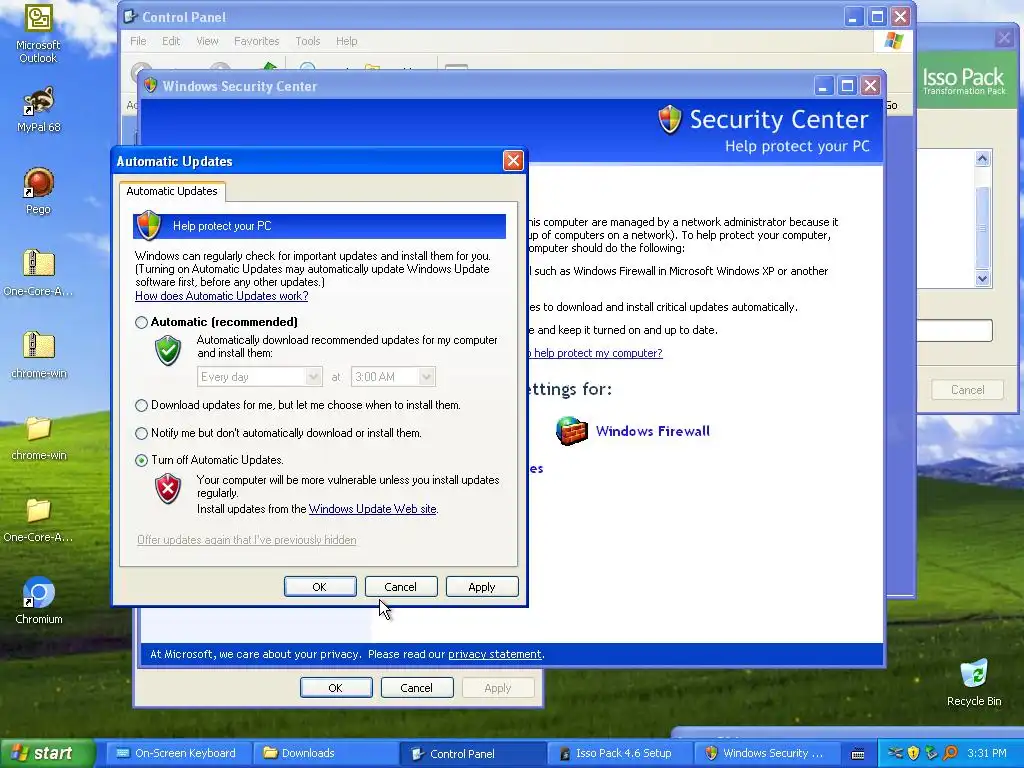The image size is (1024, 768).
Task: Open Edit menu in Control Panel
Action: (171, 41)
